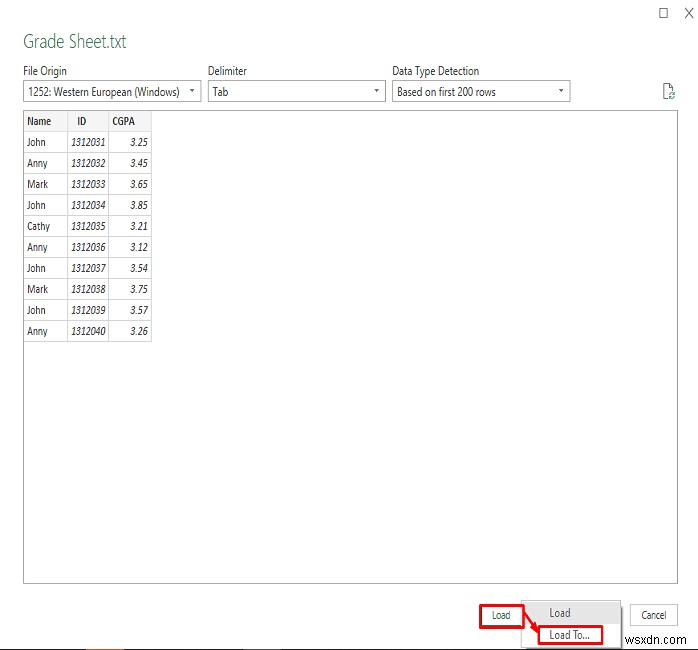
Task: Click the CGPA value 3.21
Action: coord(130,226)
